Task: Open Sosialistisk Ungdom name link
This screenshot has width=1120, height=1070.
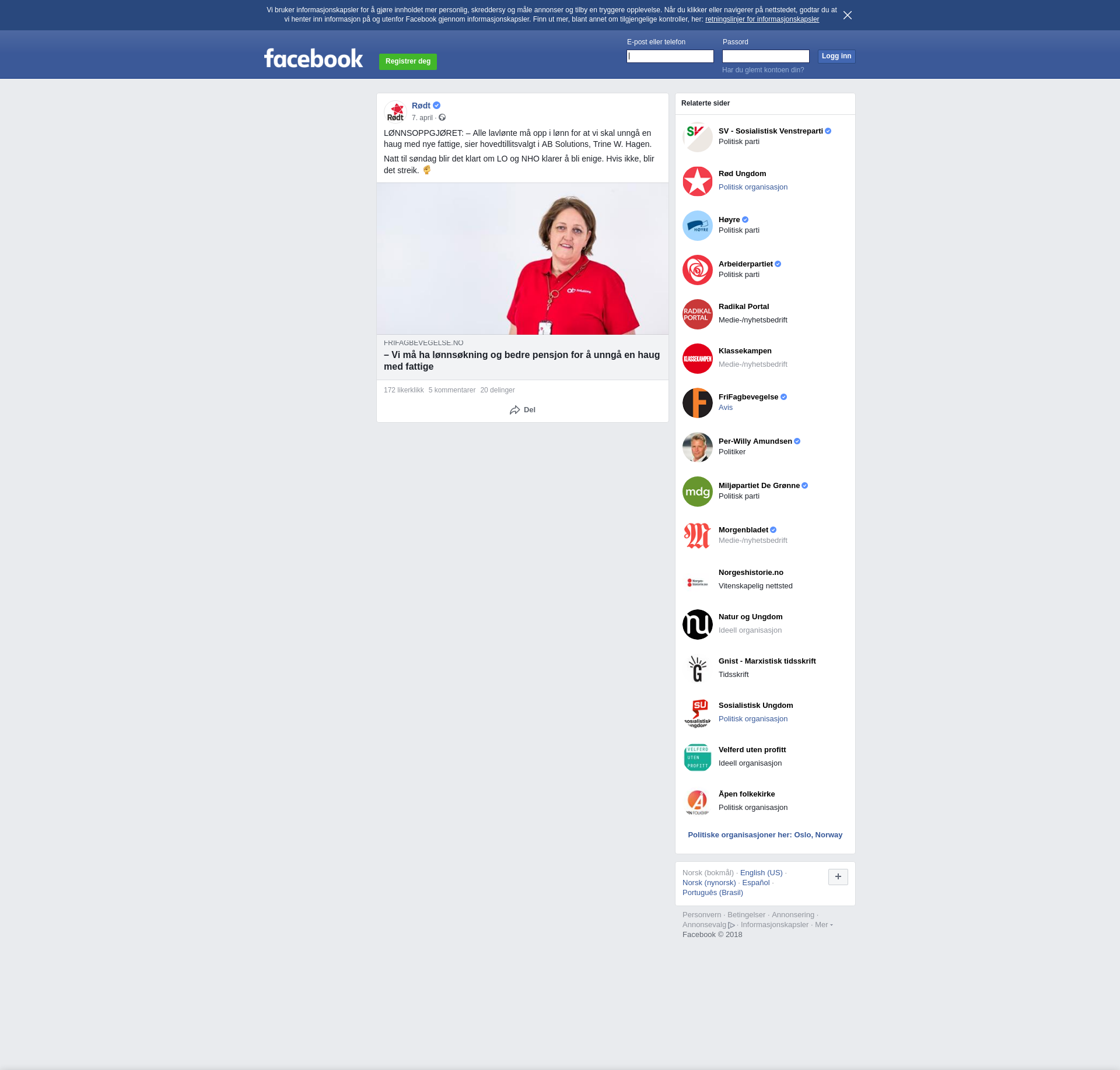Action: (756, 706)
